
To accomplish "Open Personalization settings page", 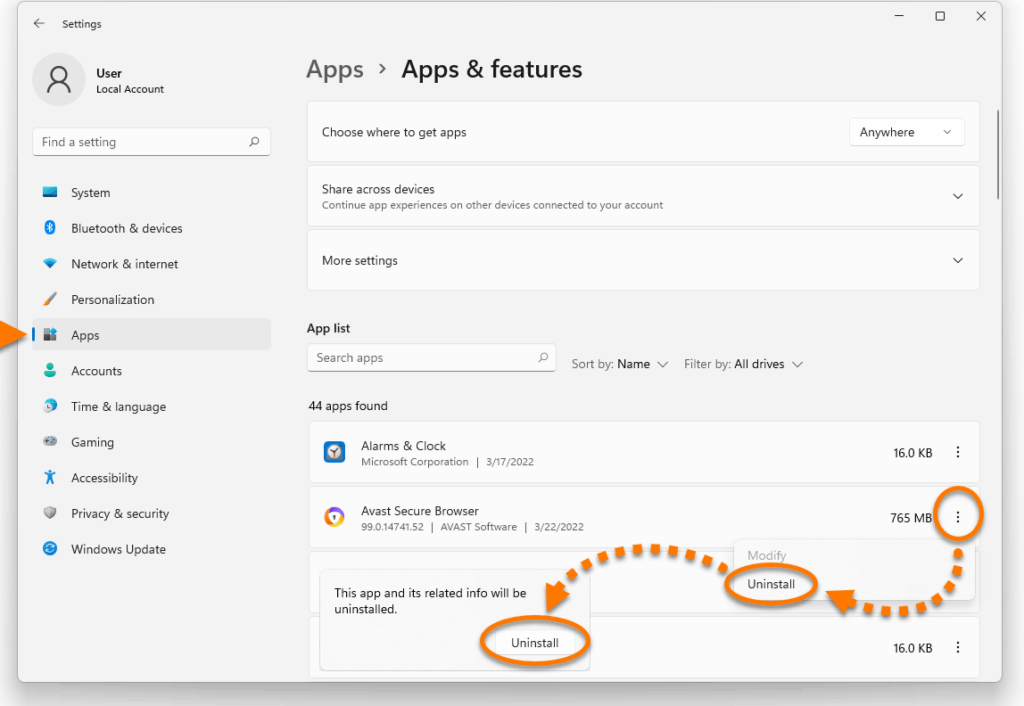I will click(112, 300).
